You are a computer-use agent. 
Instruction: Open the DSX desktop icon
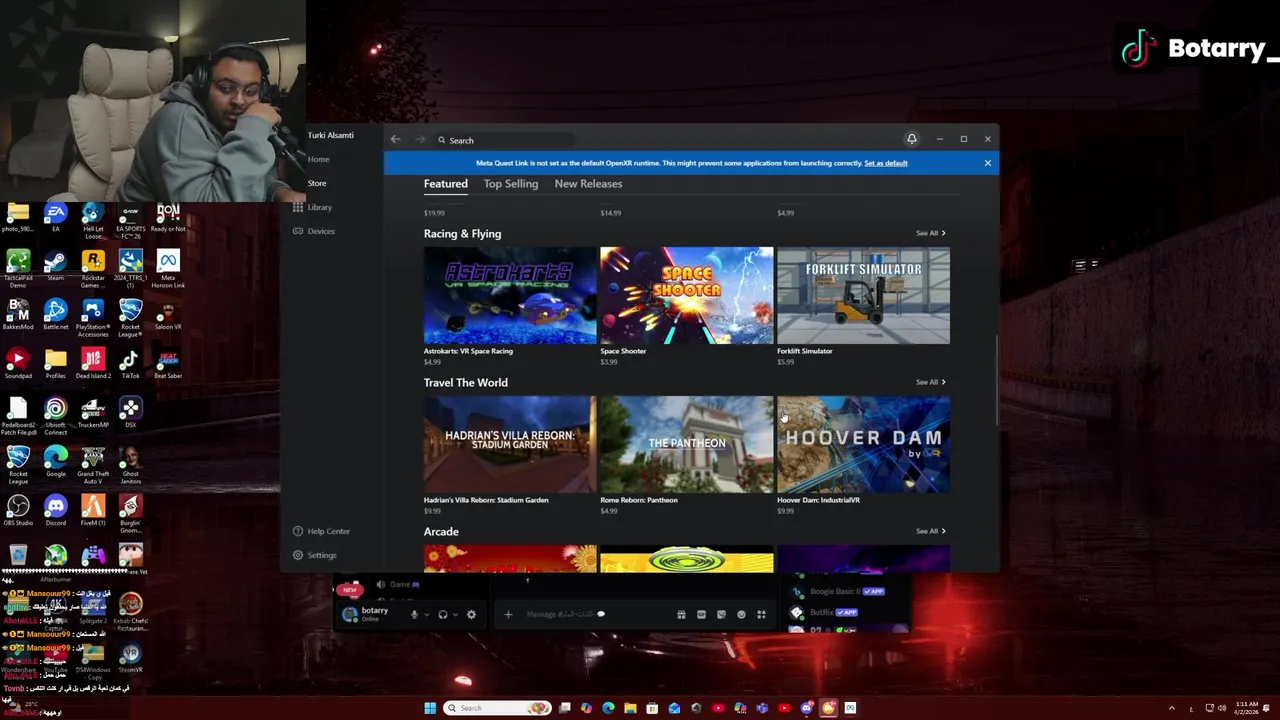coord(130,412)
